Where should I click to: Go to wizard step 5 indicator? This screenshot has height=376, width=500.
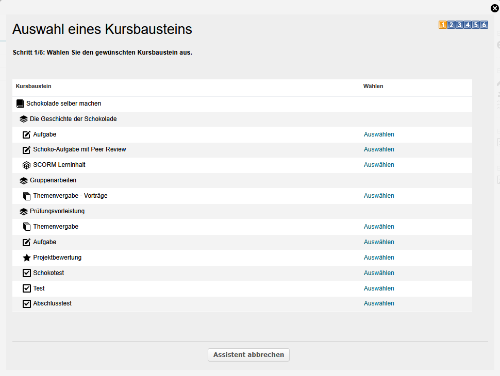point(476,25)
